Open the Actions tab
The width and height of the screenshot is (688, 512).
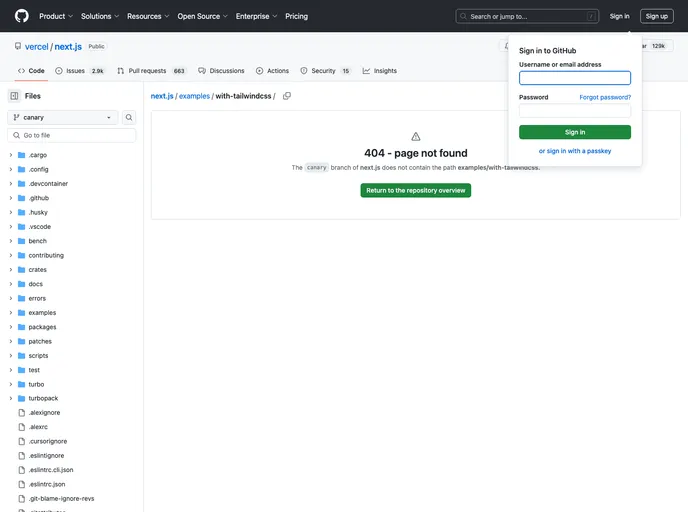tap(272, 71)
